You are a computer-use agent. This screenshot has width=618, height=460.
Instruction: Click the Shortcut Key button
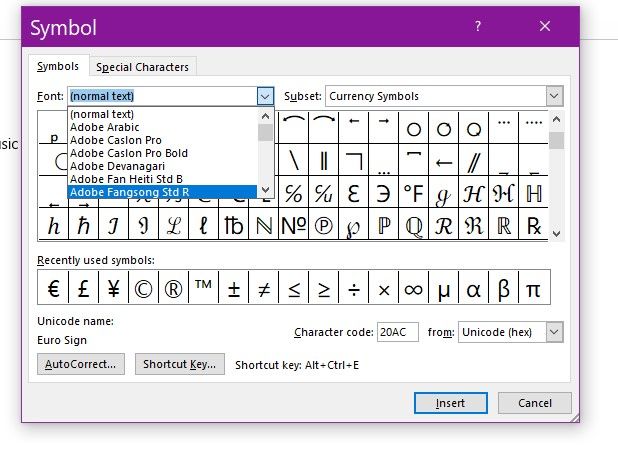tap(180, 364)
